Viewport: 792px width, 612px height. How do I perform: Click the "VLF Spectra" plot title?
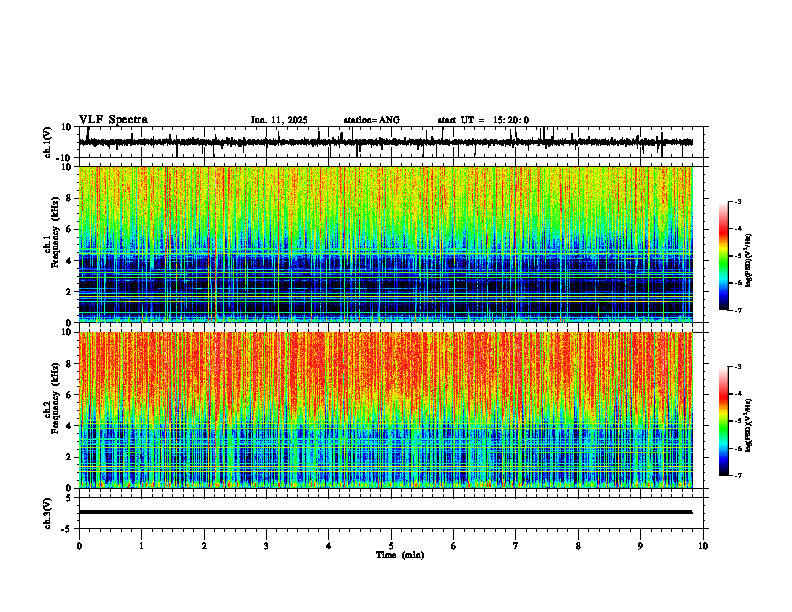coord(113,120)
